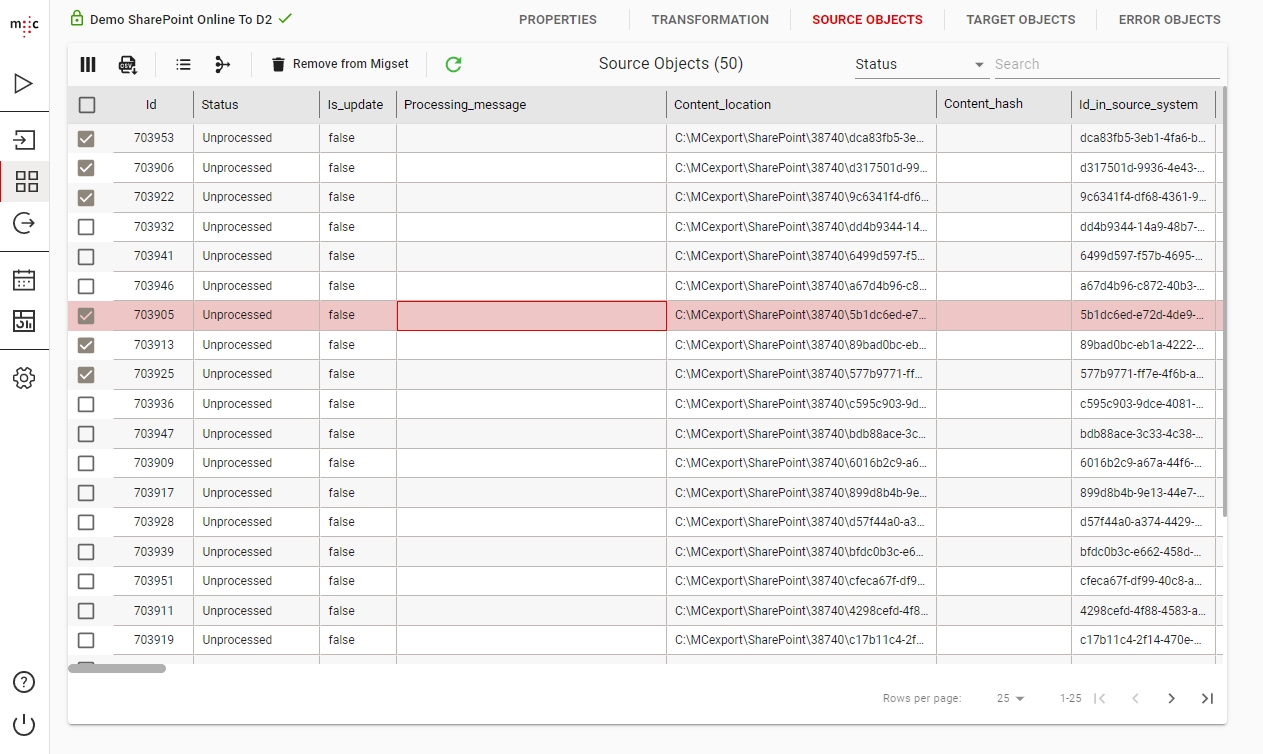The height and width of the screenshot is (754, 1263).
Task: Click the power logout icon in sidebar
Action: pos(24,725)
